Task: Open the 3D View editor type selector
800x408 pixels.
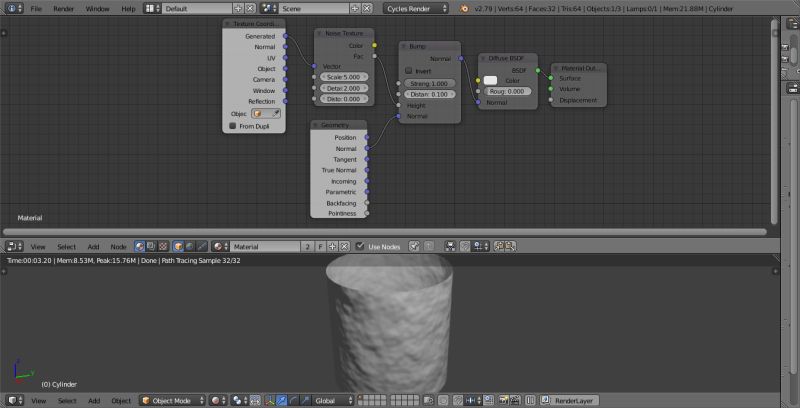Action: click(14, 401)
